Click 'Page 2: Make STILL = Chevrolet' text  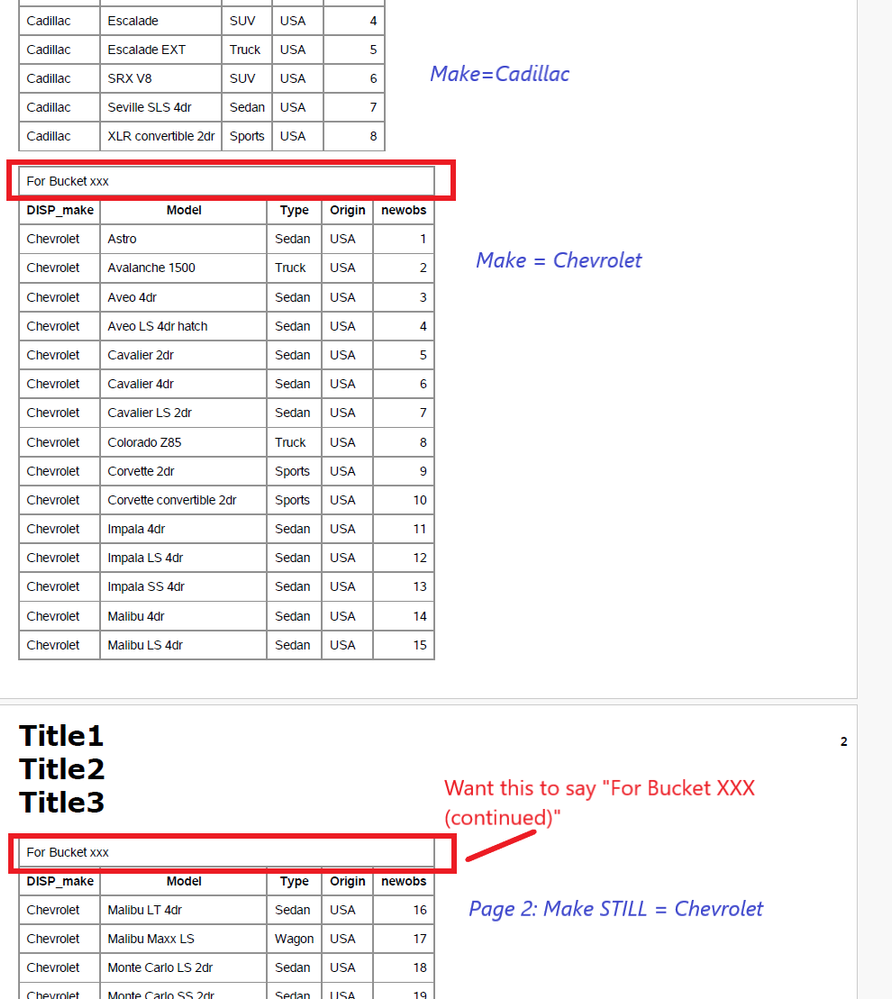click(x=615, y=909)
